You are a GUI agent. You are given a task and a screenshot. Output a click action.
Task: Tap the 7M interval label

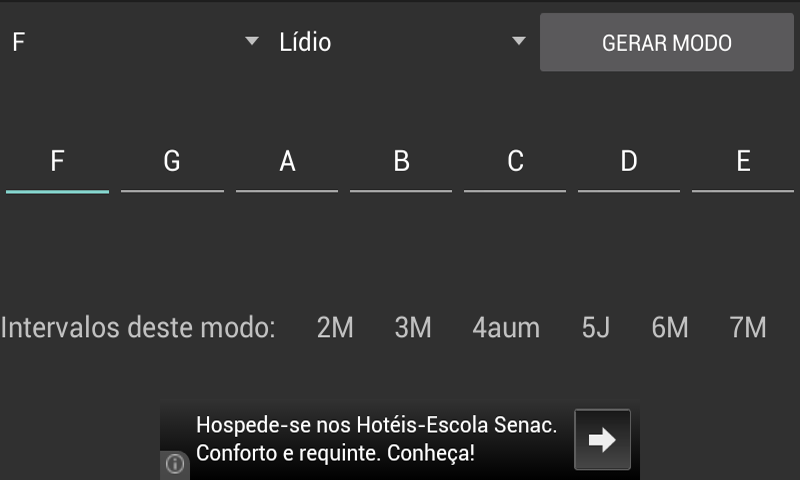(748, 327)
